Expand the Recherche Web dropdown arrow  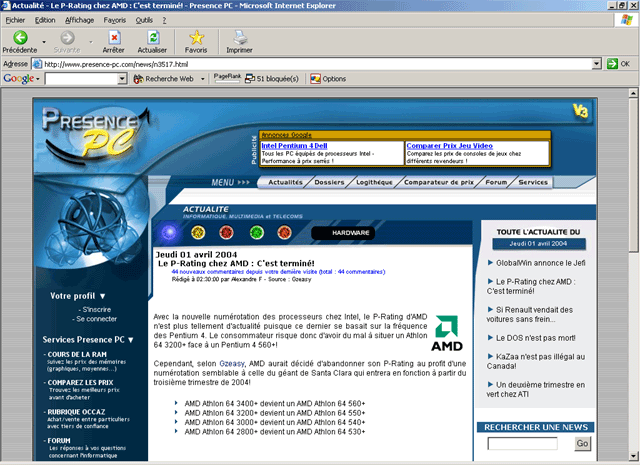[202, 79]
